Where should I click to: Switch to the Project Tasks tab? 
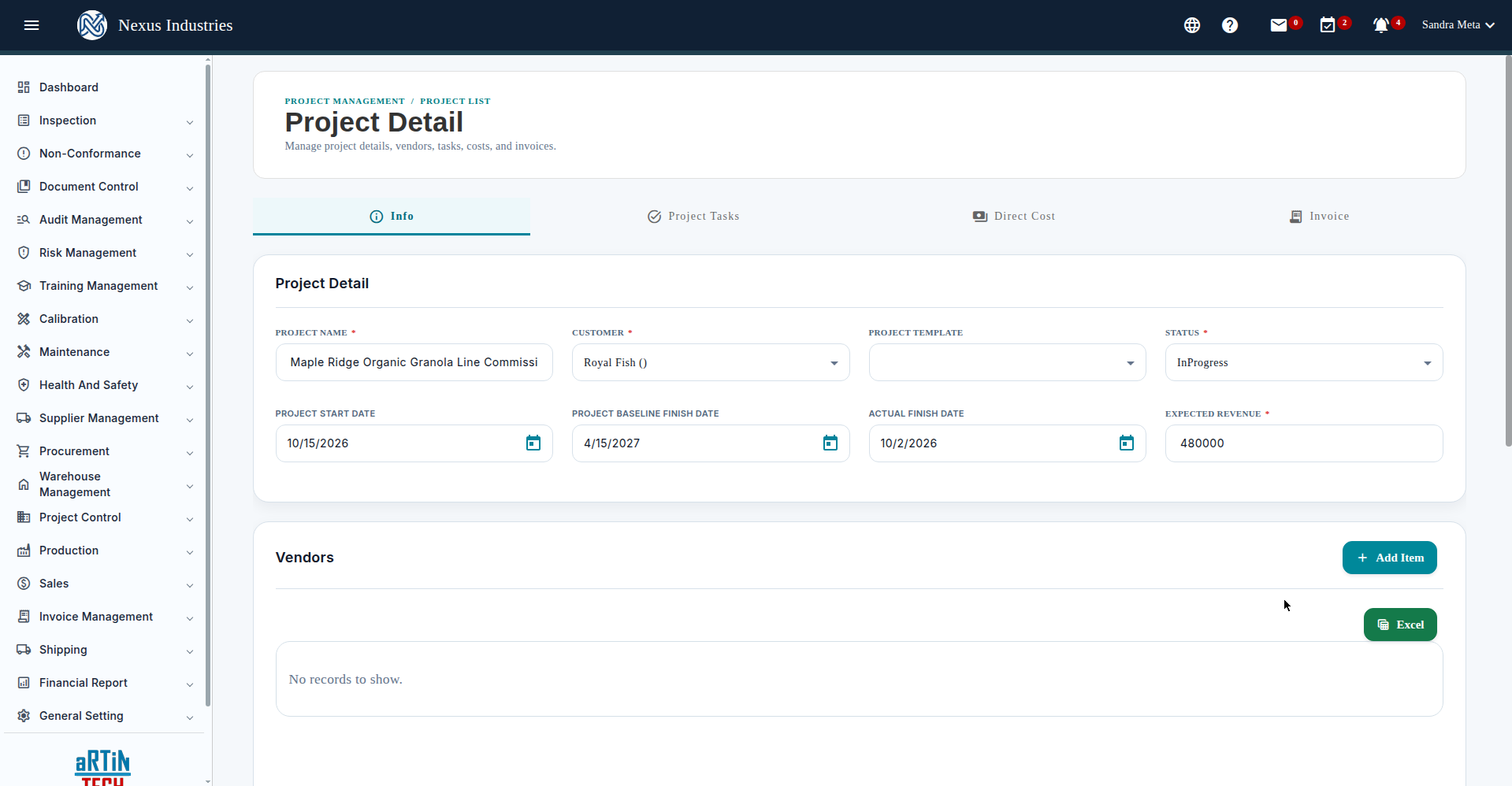click(693, 216)
